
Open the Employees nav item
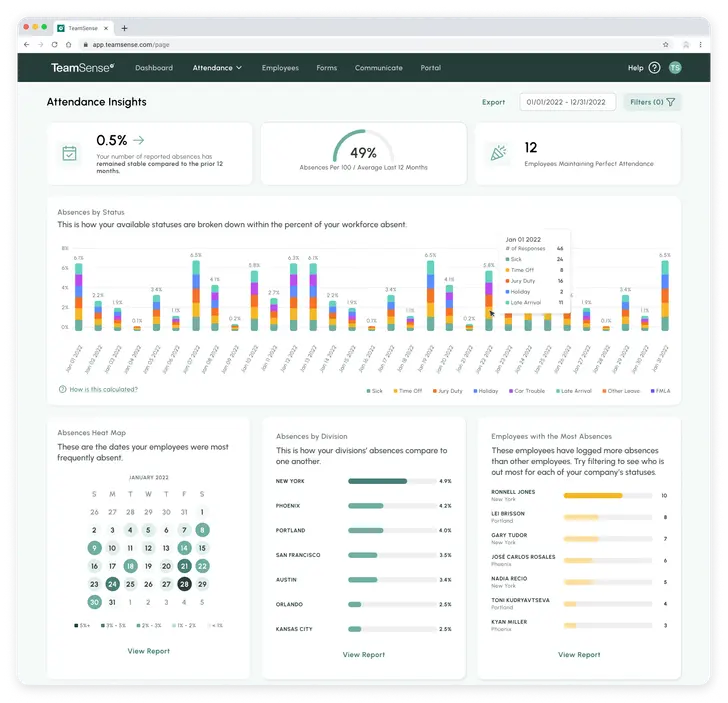coord(280,68)
